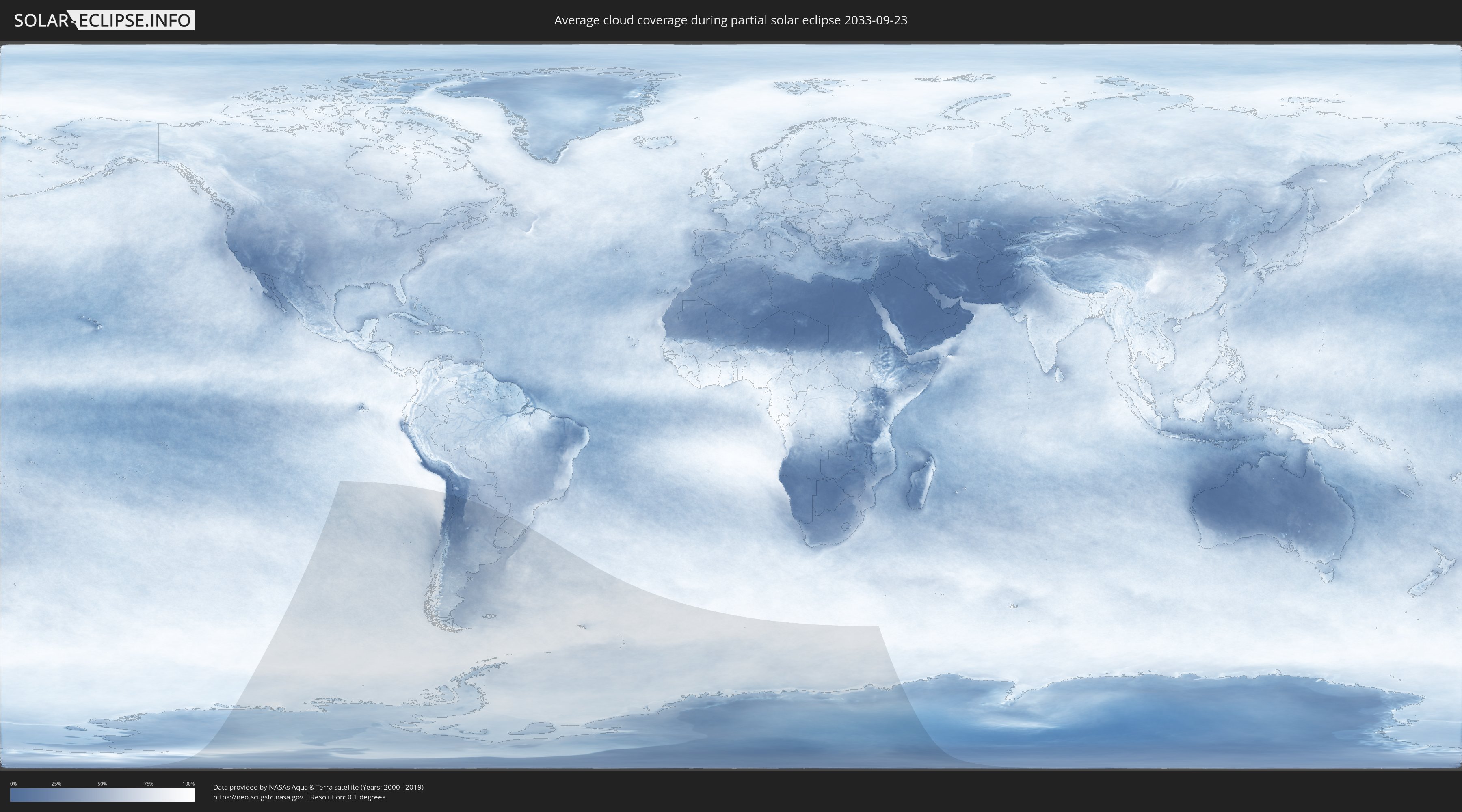This screenshot has height=812, width=1462.
Task: Click the 0% legend label
Action: 14,784
